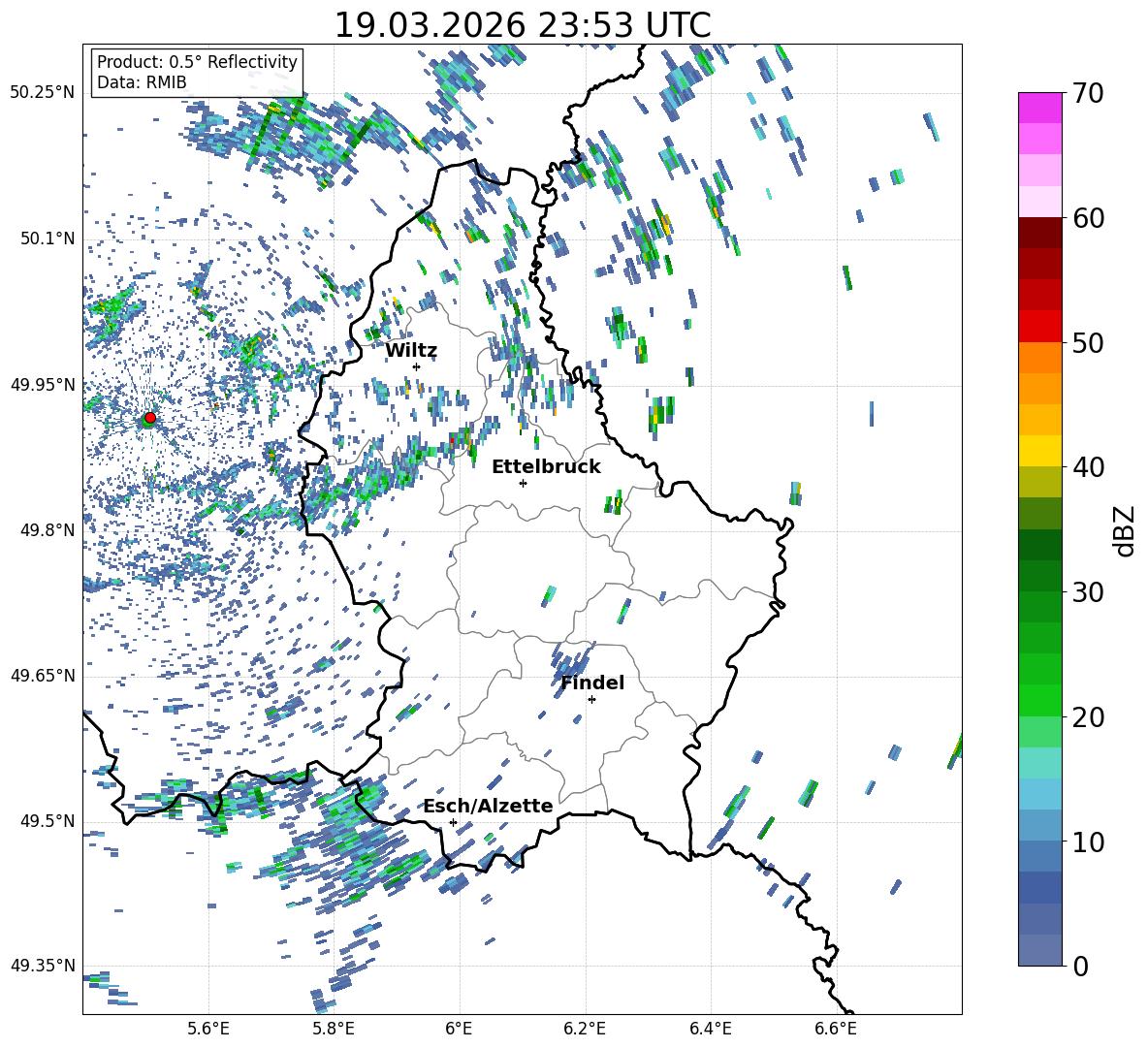Click the Wiltz station cross marker

(x=417, y=366)
